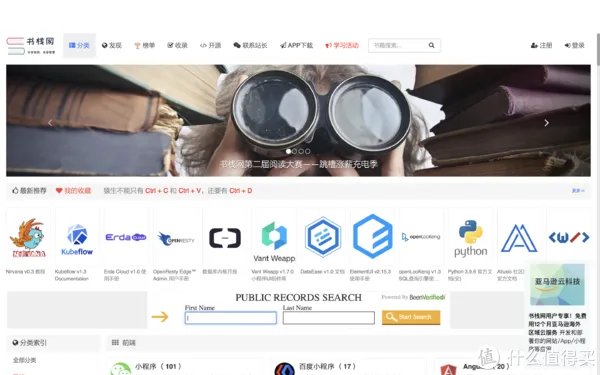Open the 收录 navigation item
600x375 pixels.
click(178, 46)
